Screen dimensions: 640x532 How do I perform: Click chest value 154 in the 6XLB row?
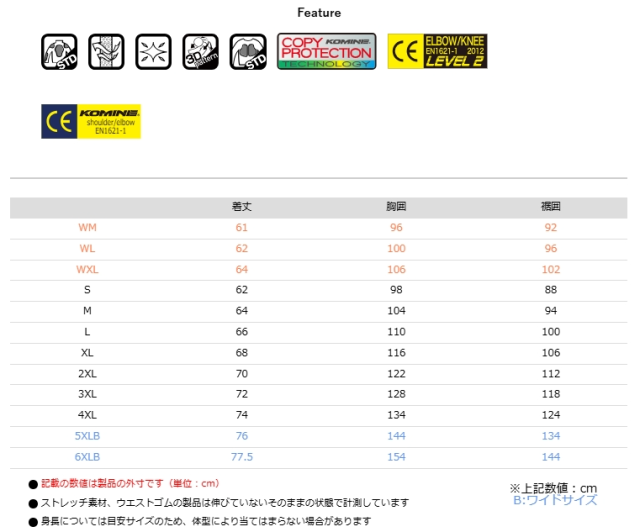tap(396, 457)
